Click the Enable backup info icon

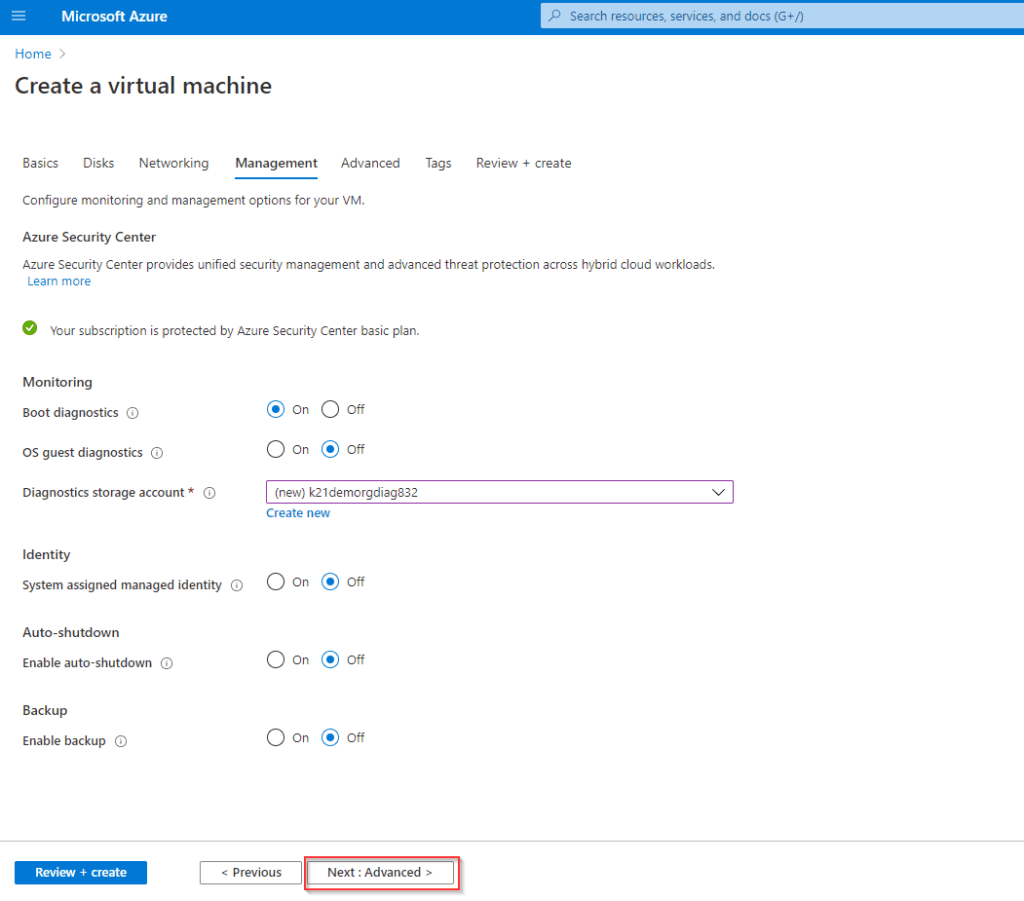pyautogui.click(x=120, y=741)
